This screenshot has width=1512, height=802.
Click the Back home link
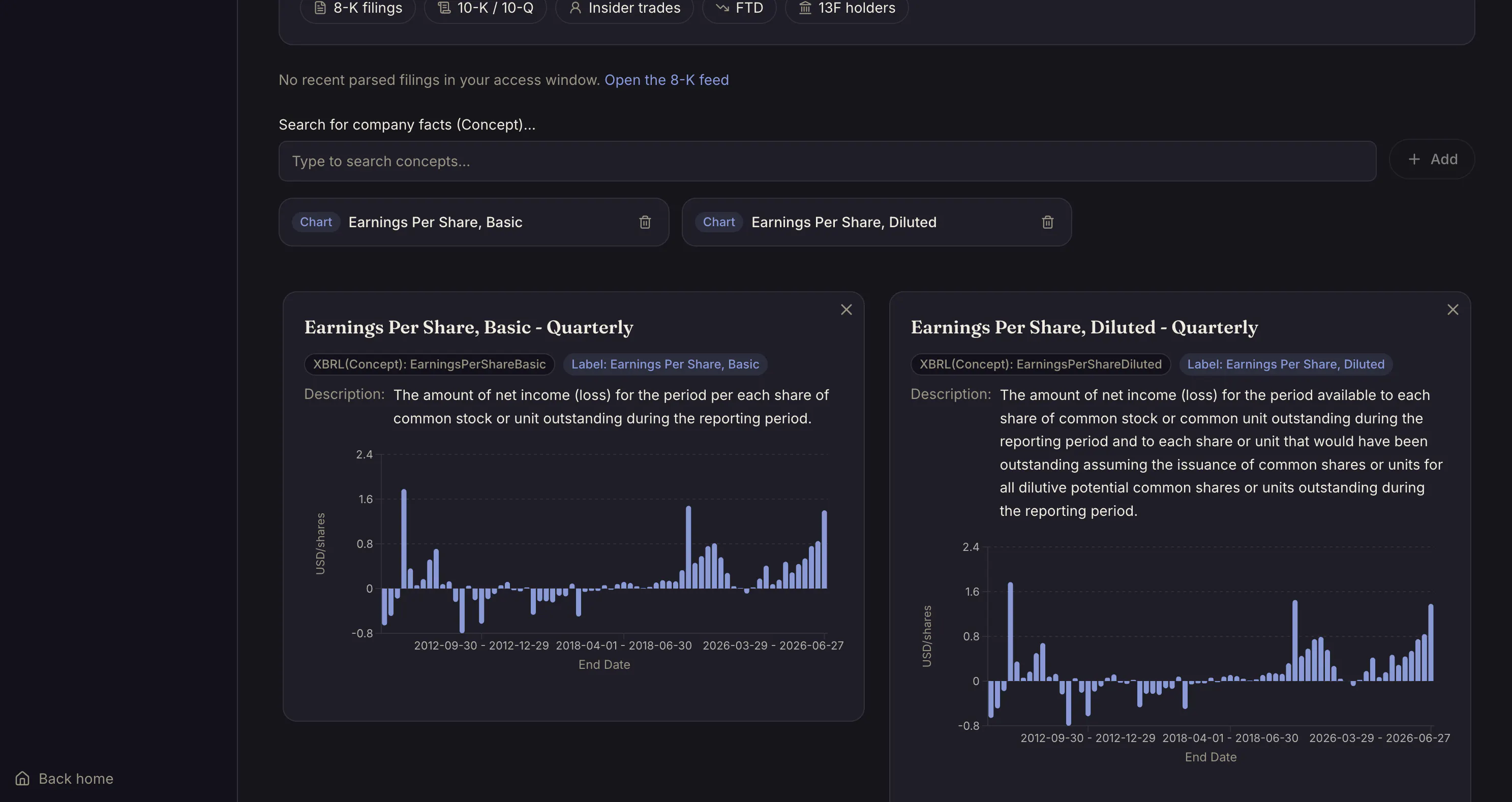pos(64,779)
